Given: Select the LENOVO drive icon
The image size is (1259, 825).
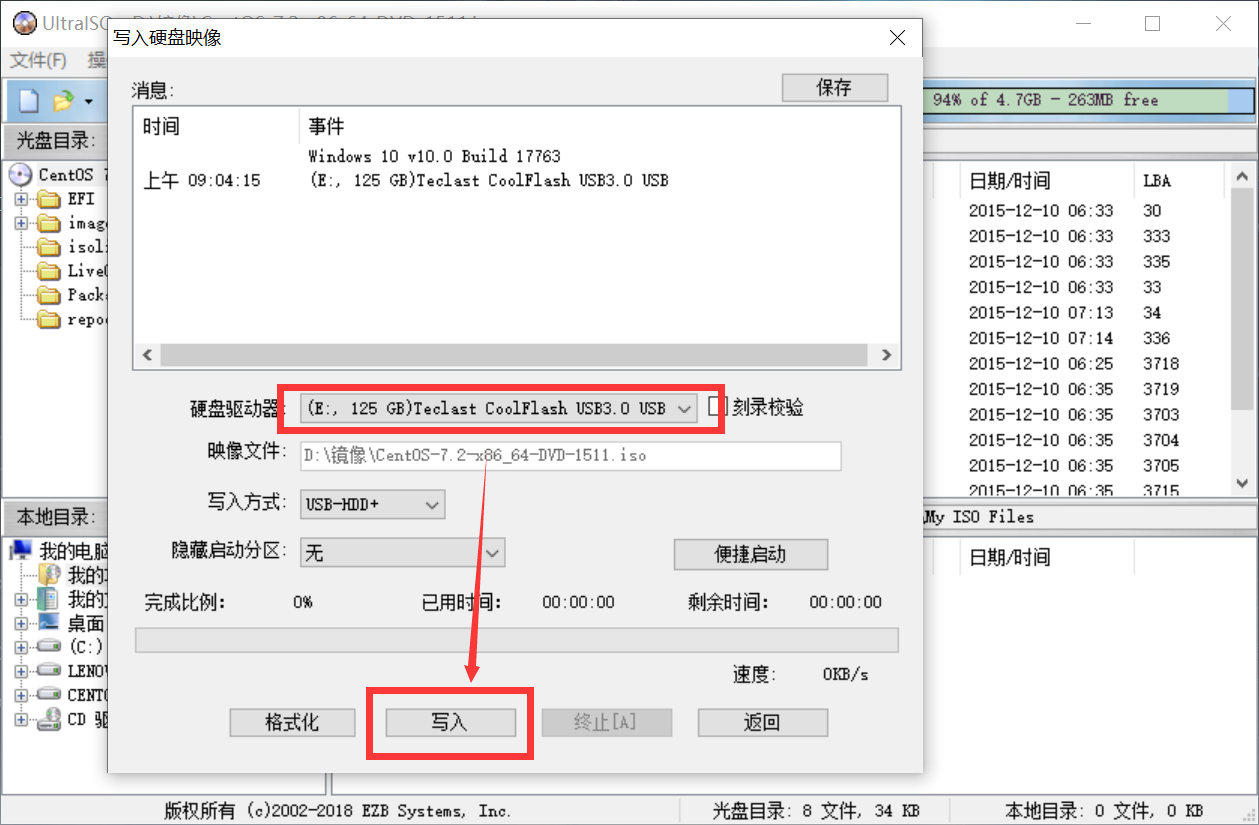Looking at the screenshot, I should [49, 671].
